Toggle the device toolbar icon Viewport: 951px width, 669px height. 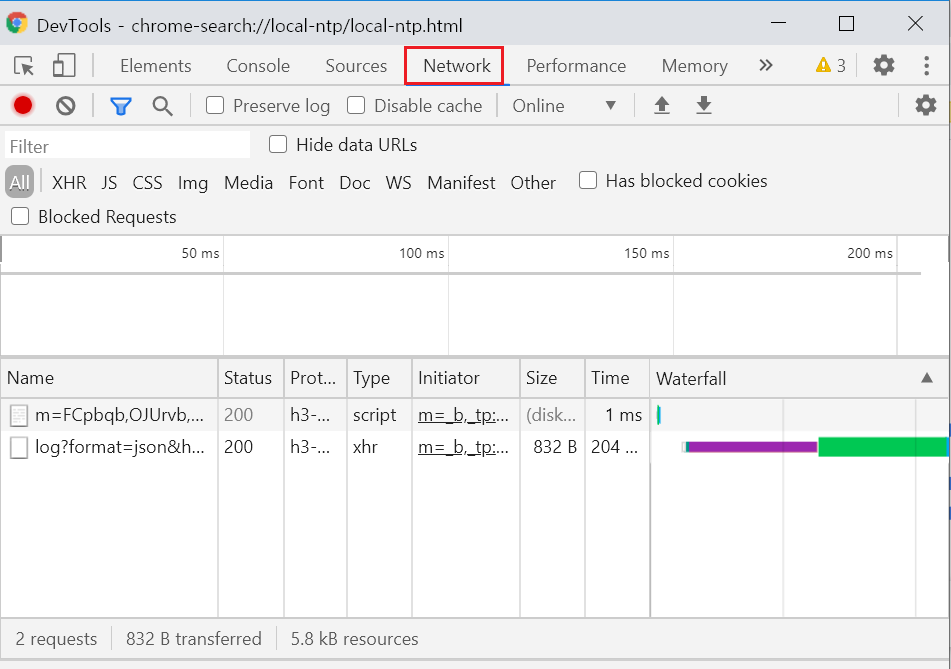click(x=64, y=66)
